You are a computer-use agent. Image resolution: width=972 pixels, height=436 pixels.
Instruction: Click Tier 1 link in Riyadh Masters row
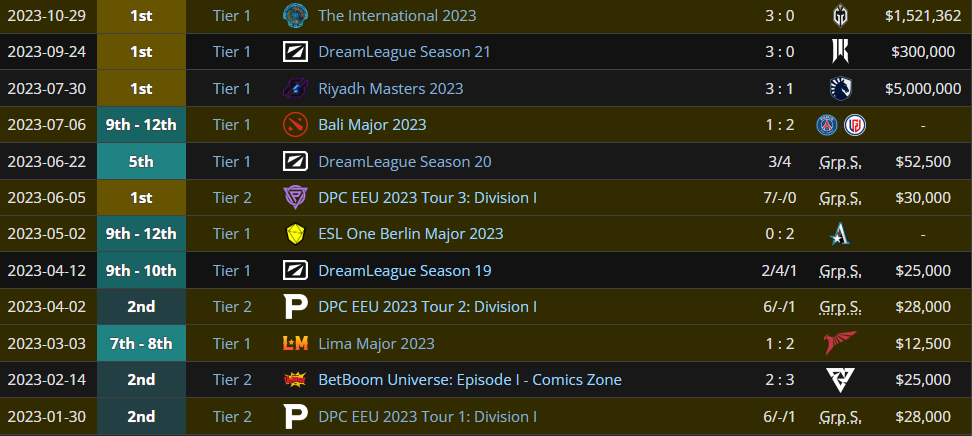point(232,89)
